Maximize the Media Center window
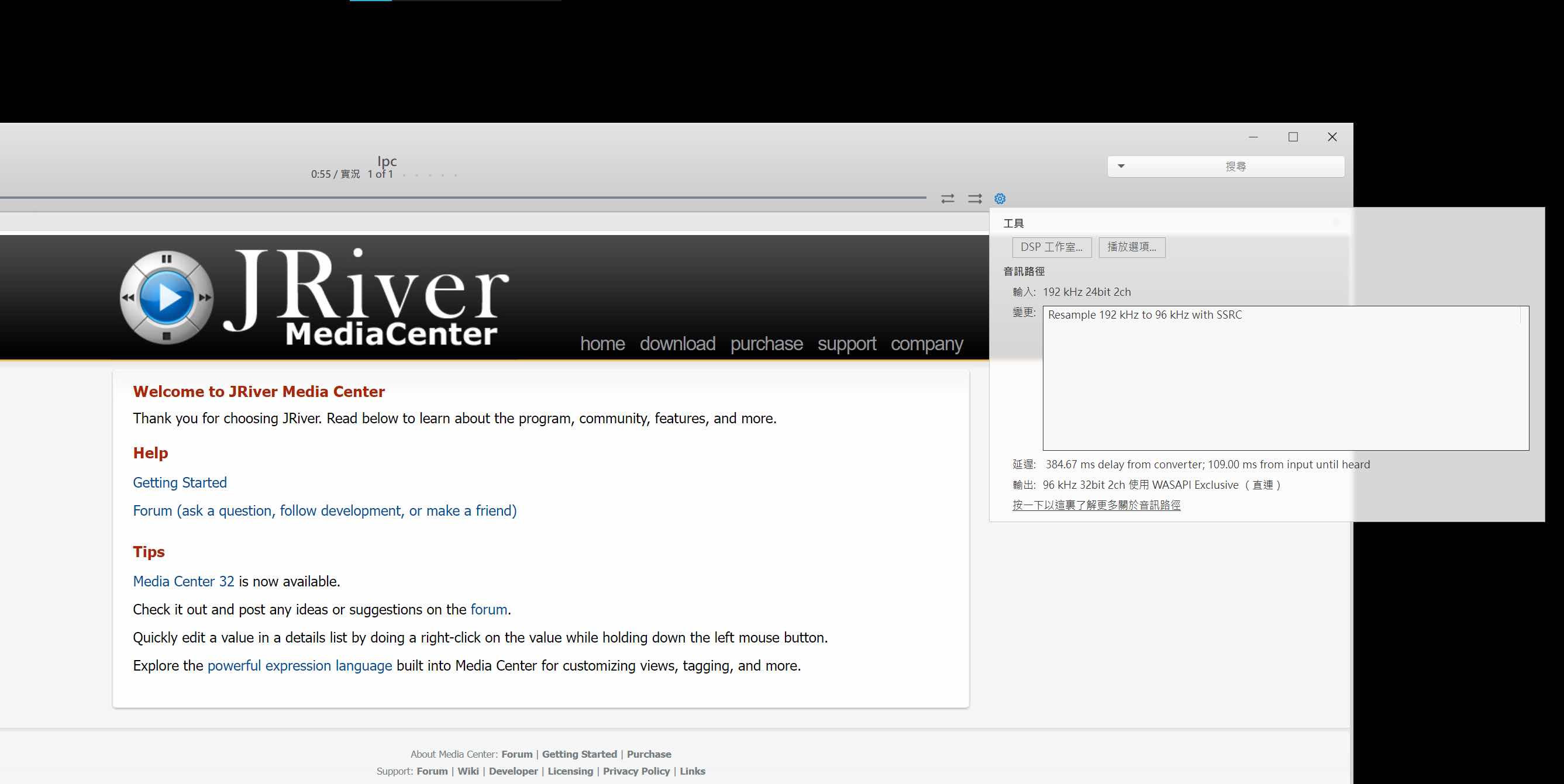This screenshot has height=784, width=1564. pyautogui.click(x=1293, y=137)
